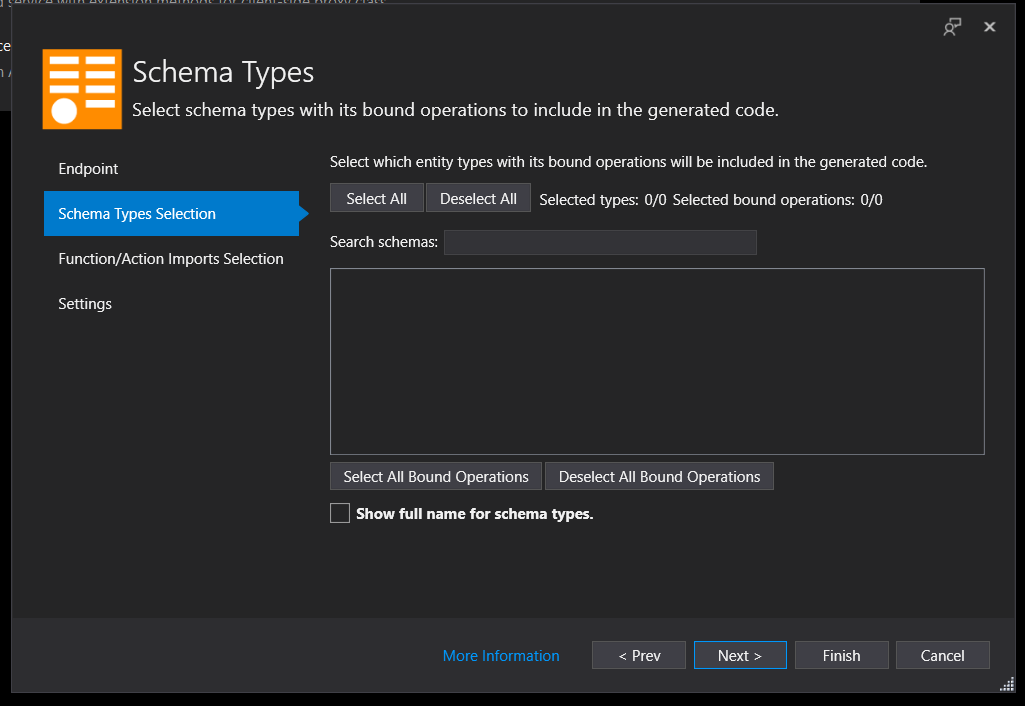Focus the Search schemas text field
Viewport: 1025px width, 706px height.
coord(600,243)
